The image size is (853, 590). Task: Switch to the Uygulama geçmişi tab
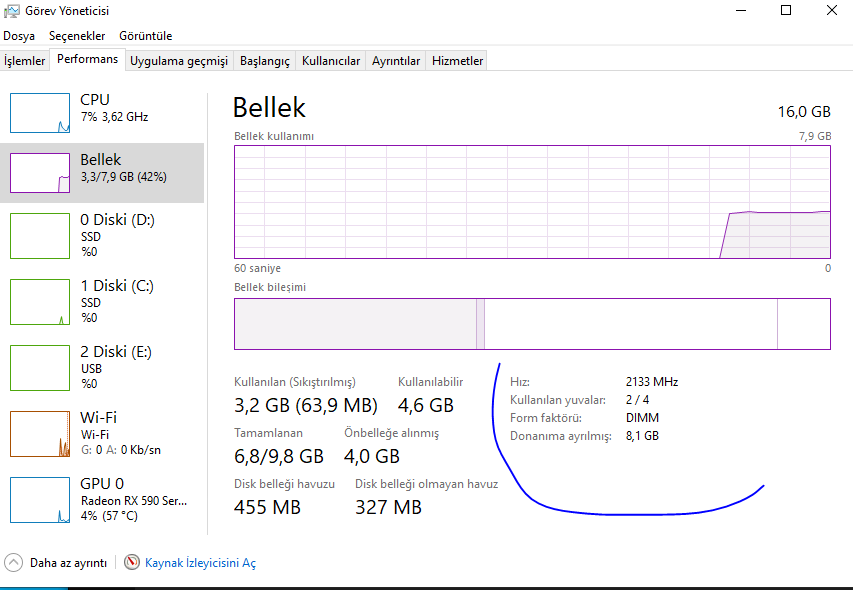(x=179, y=61)
